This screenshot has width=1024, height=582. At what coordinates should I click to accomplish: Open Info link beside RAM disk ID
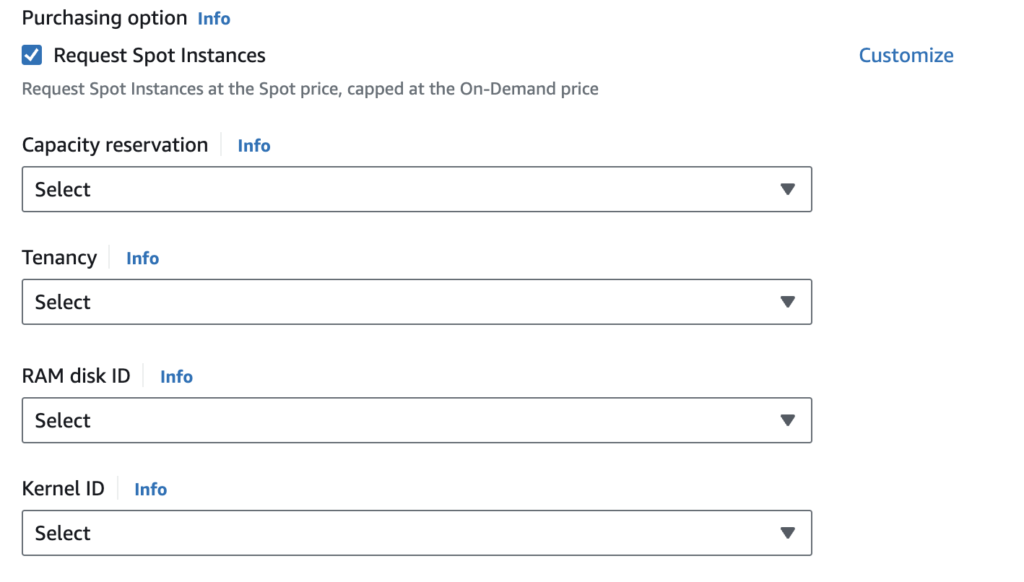(176, 376)
